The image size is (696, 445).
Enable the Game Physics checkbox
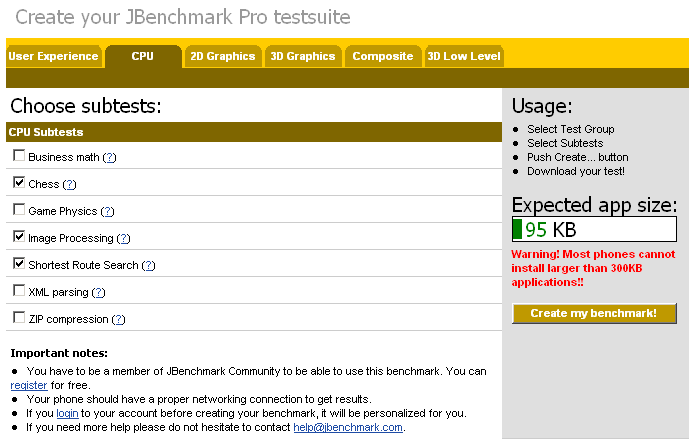tap(19, 210)
